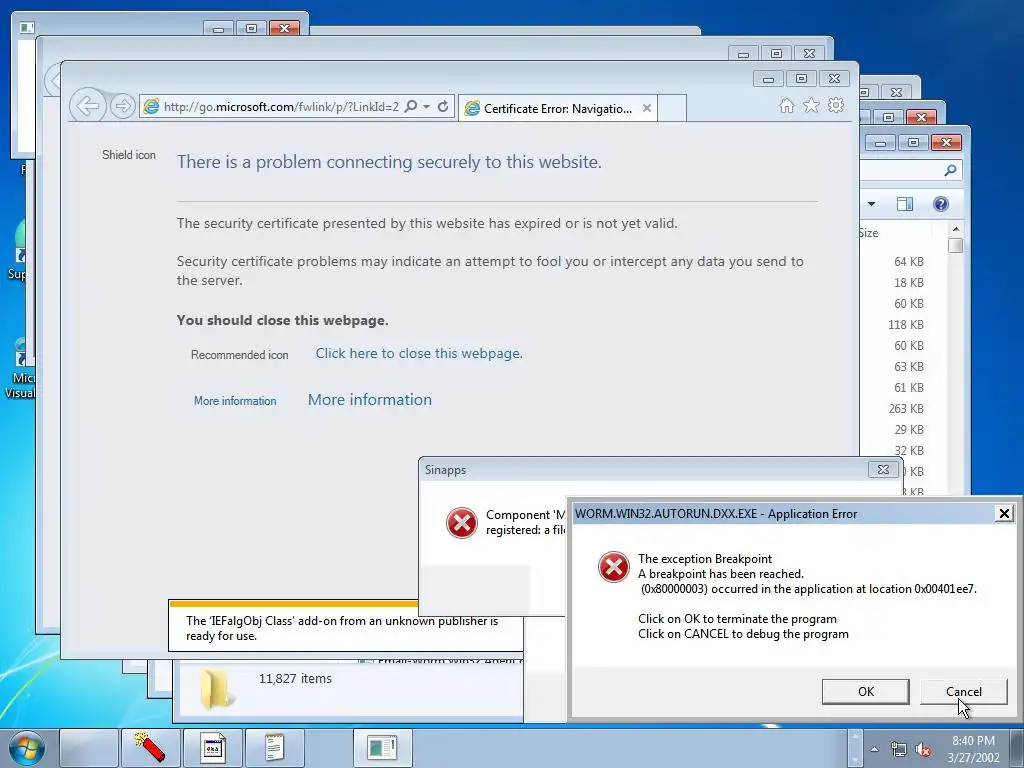
Task: Close the Sinapps error dialog
Action: [883, 470]
